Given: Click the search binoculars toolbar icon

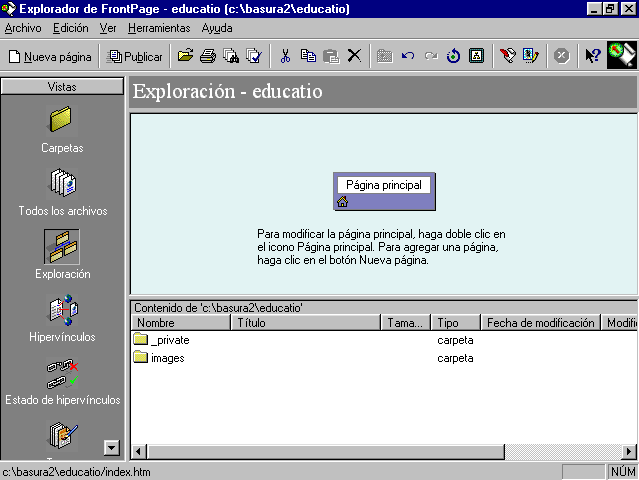Looking at the screenshot, I should (231, 56).
